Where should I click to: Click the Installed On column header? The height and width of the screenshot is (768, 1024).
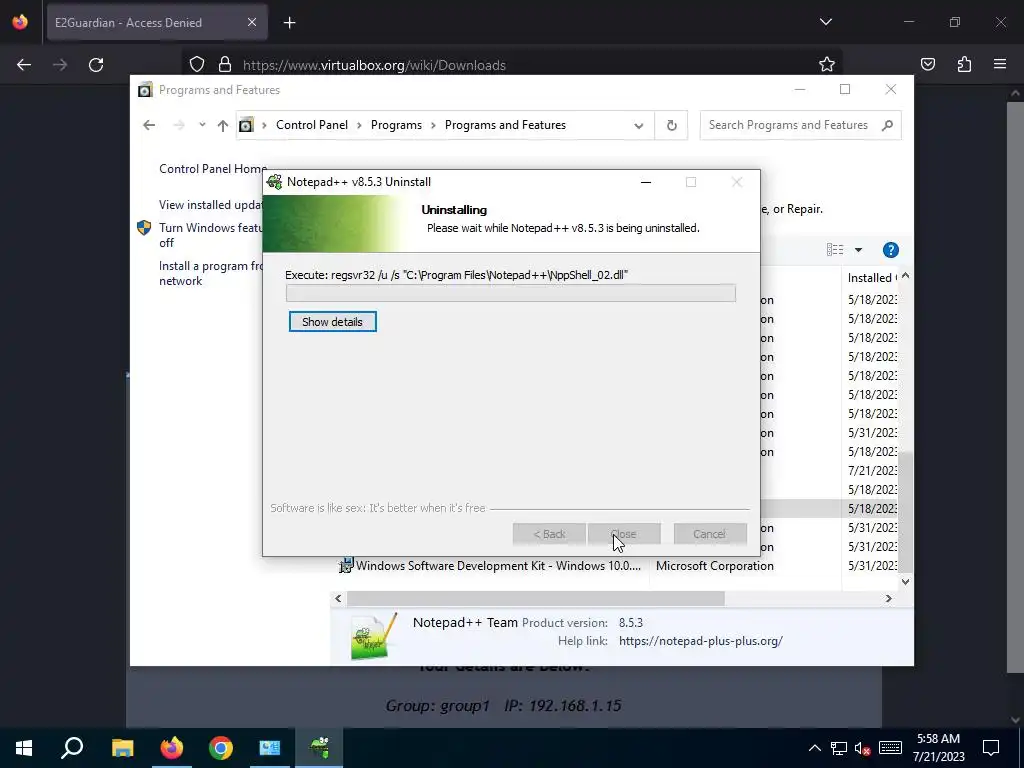(871, 278)
